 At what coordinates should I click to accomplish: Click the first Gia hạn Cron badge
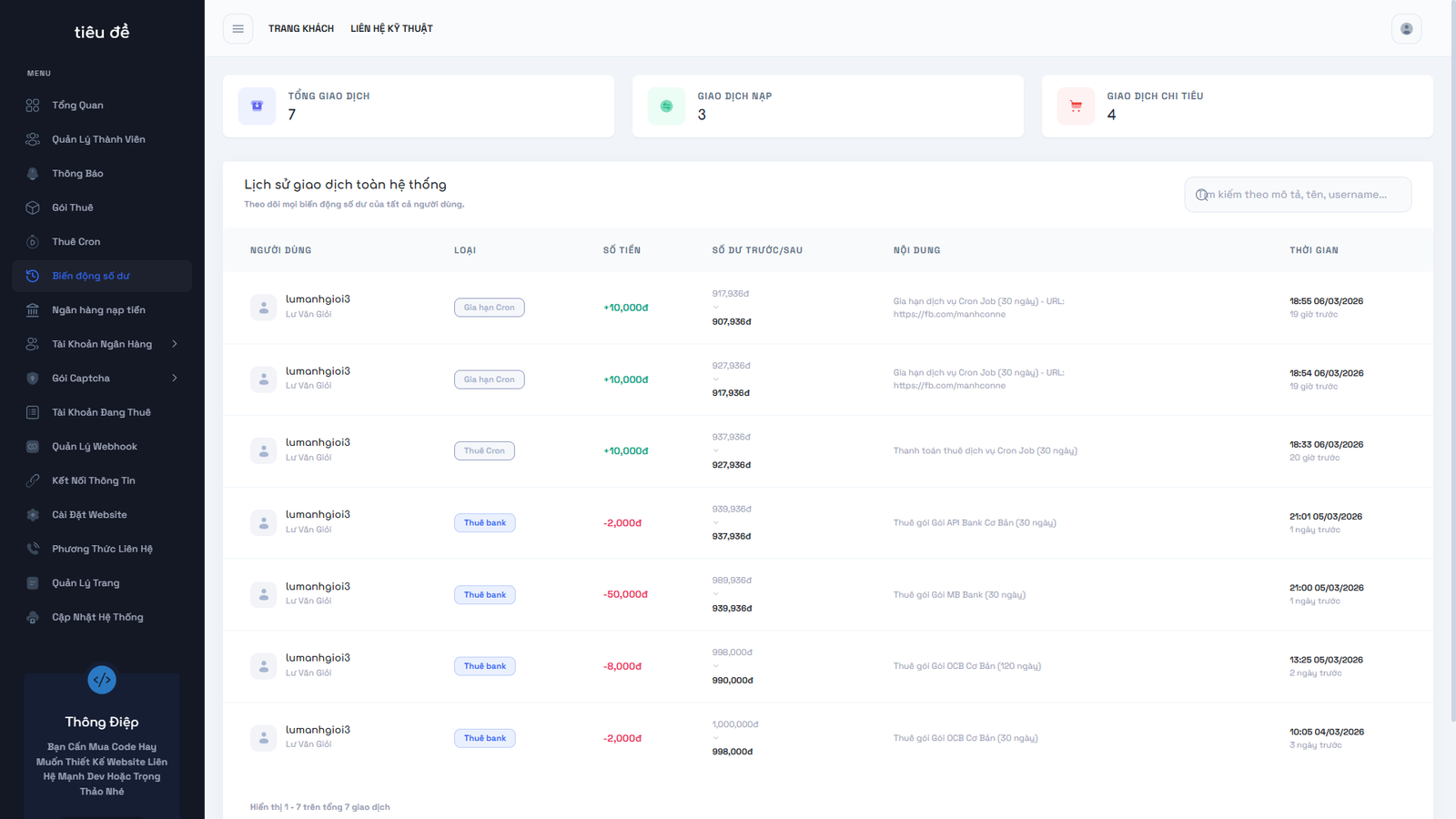pos(489,308)
